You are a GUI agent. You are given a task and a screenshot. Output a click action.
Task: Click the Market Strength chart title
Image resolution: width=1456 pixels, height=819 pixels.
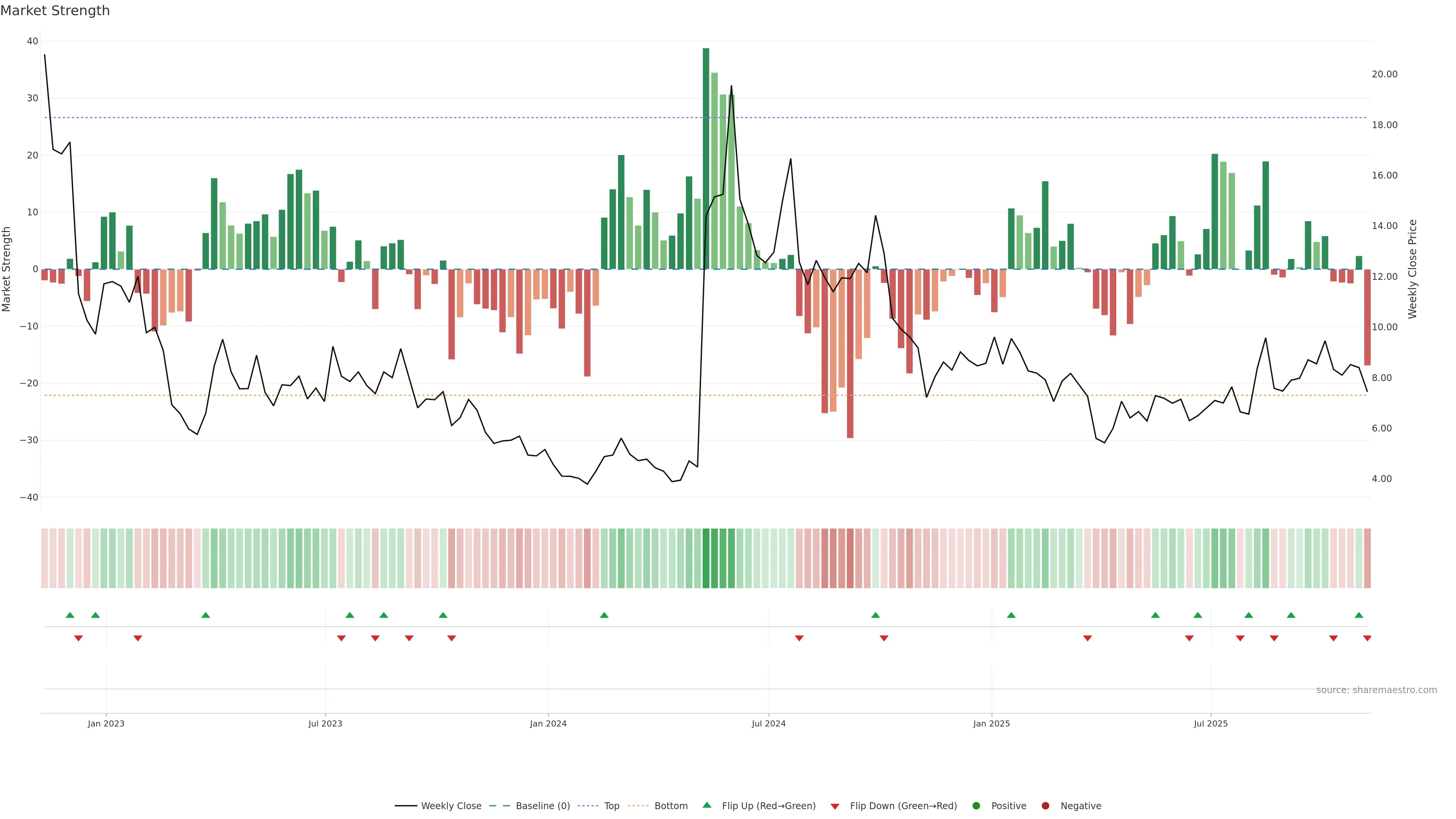point(55,11)
